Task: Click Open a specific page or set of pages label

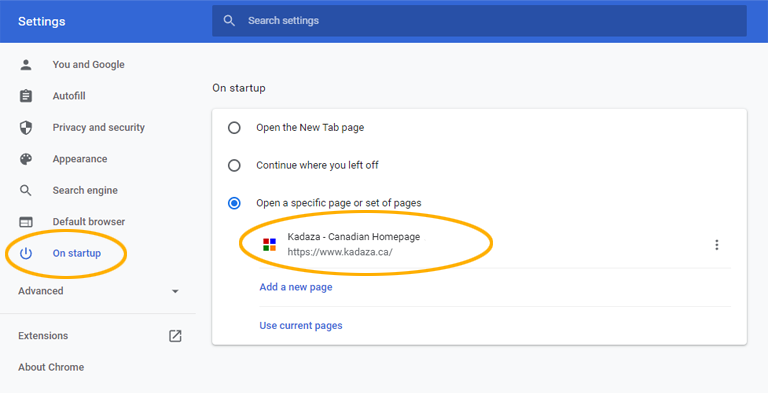Action: point(339,203)
